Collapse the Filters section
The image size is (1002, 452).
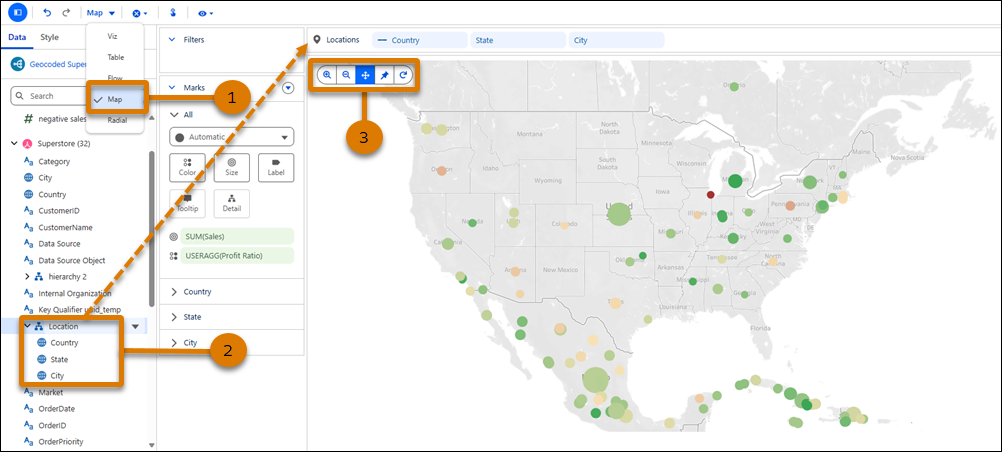tap(171, 40)
